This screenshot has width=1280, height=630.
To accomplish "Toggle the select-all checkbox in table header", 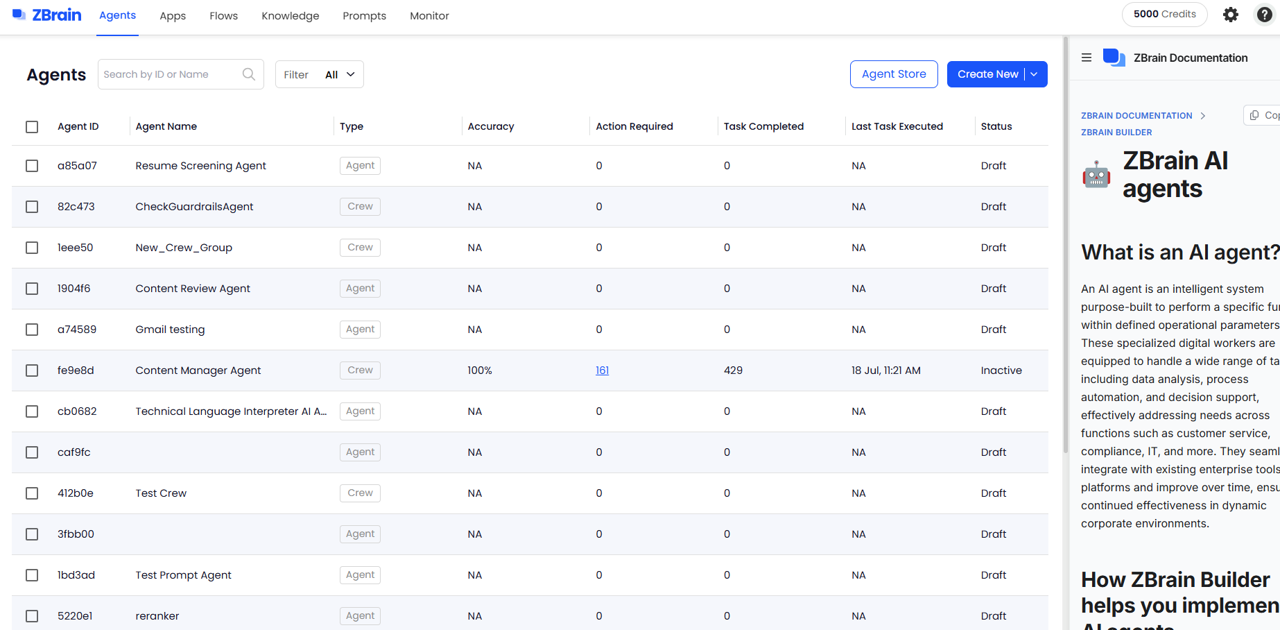I will click(x=32, y=127).
